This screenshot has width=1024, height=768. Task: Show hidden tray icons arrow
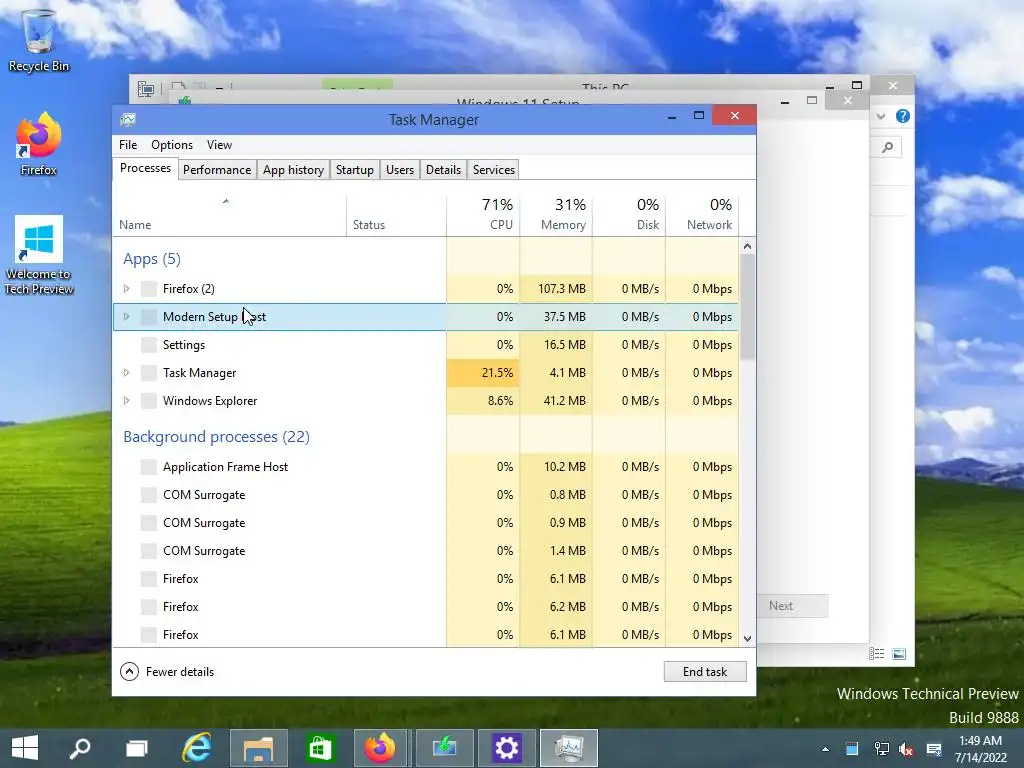(825, 749)
